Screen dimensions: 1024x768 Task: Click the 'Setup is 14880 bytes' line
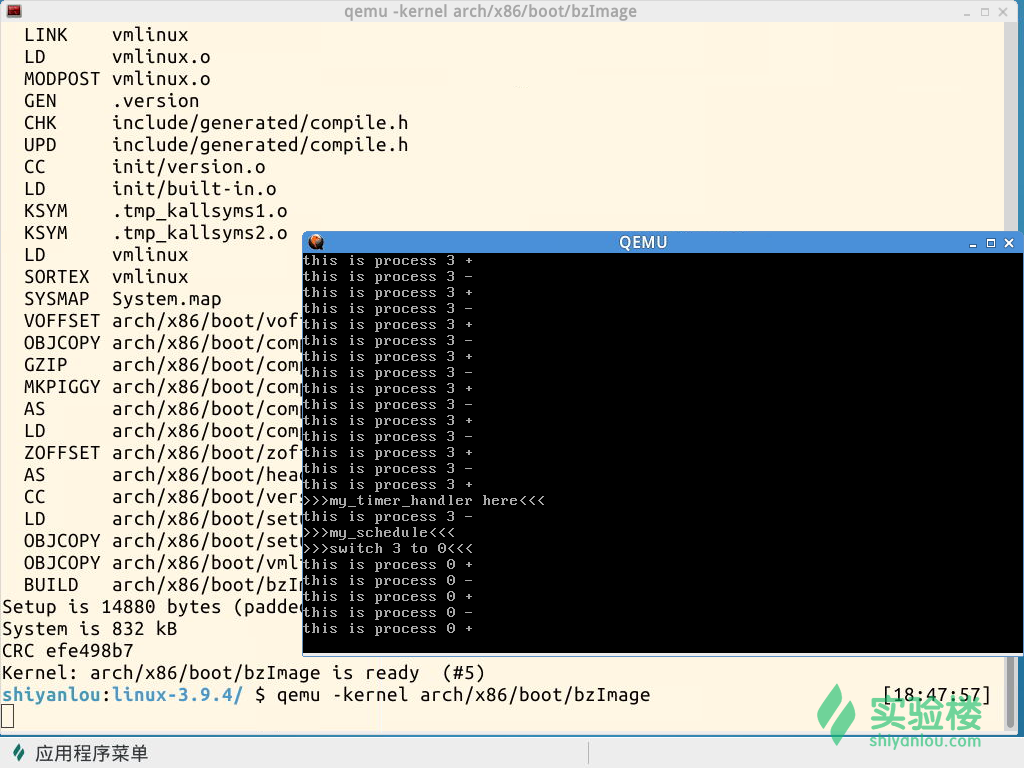152,607
